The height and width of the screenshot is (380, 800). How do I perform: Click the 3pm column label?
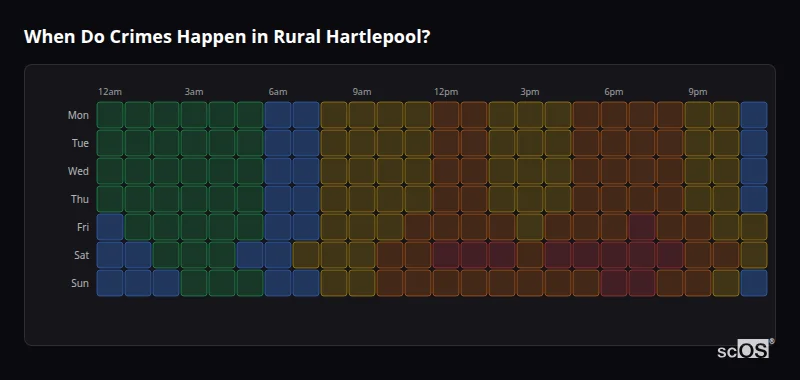coord(530,92)
